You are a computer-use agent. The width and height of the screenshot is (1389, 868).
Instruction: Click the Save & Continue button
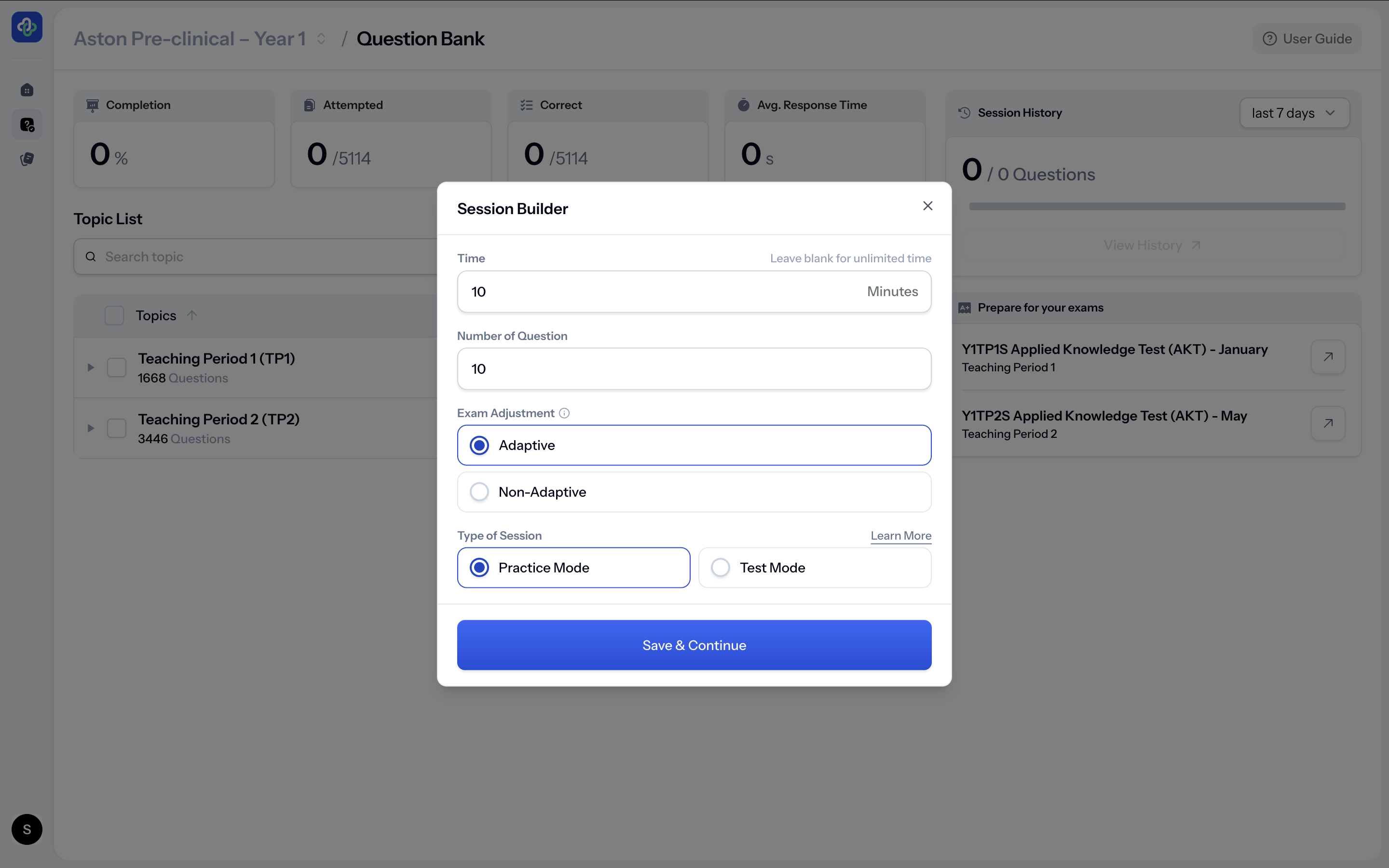coord(694,645)
